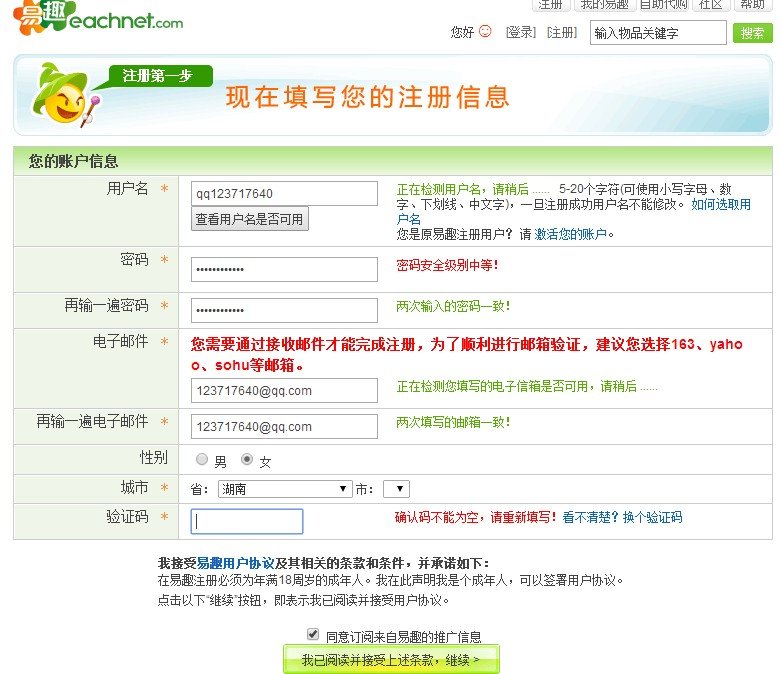Click 查看用户名是否可用 button

tap(250, 219)
